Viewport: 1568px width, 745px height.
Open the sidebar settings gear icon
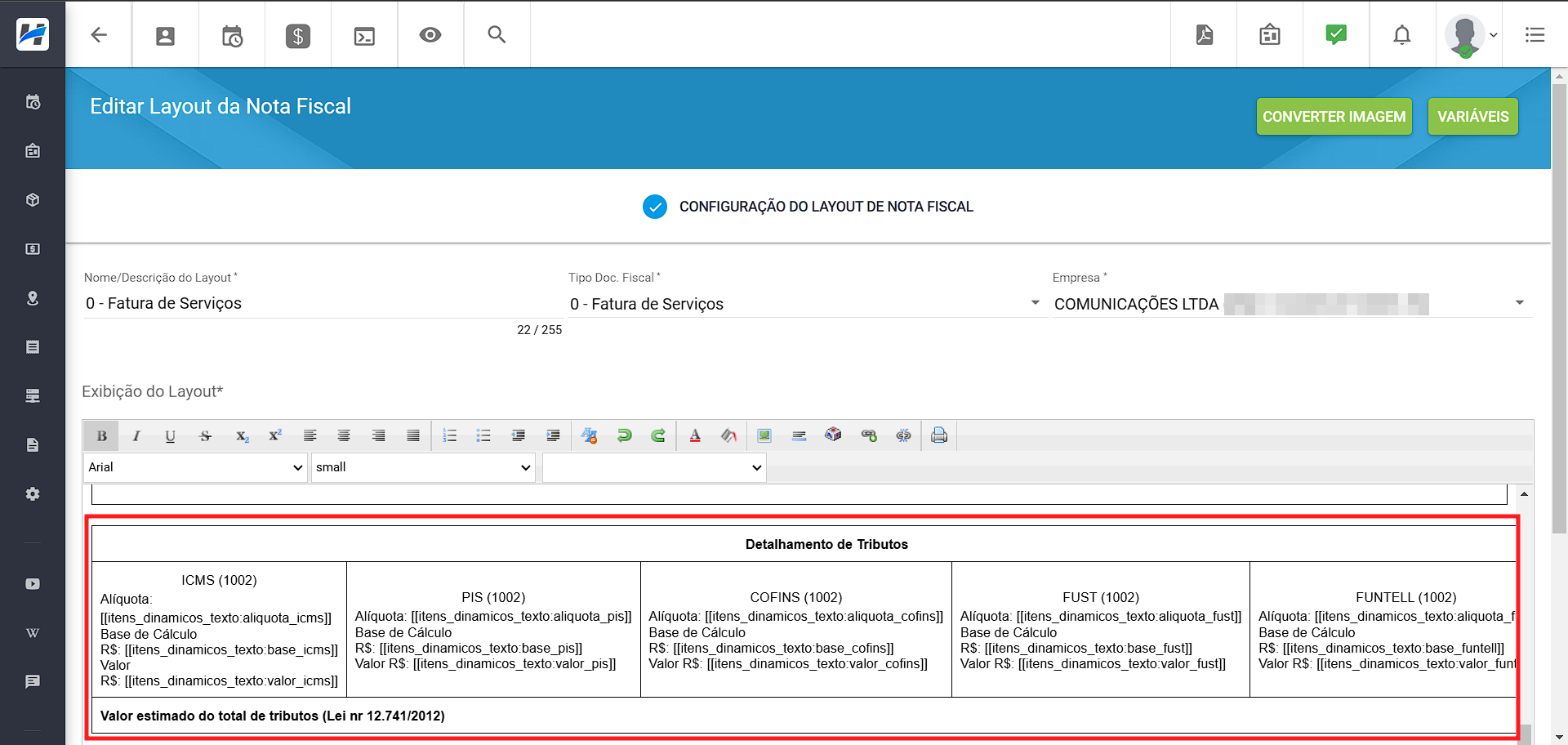click(33, 494)
